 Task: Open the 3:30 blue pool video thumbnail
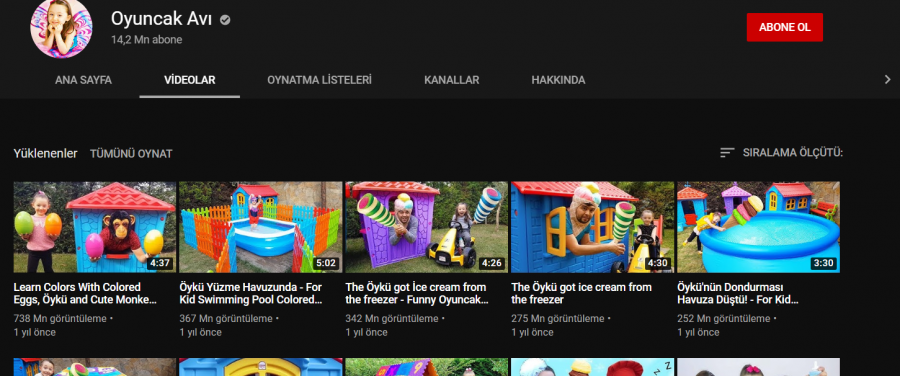tap(758, 227)
